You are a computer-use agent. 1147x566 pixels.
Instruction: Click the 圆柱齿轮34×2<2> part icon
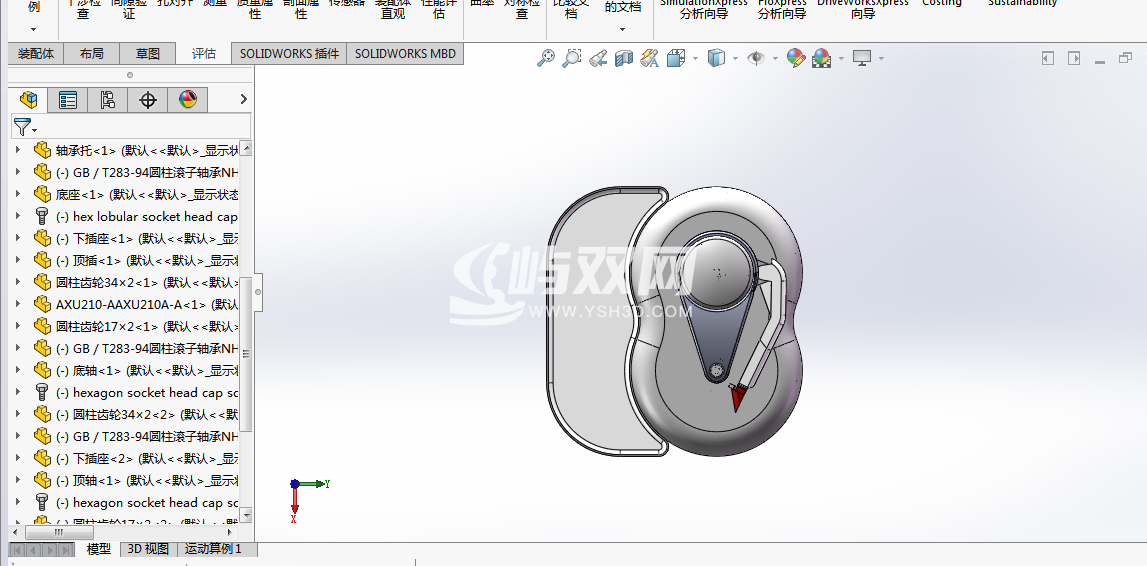[x=42, y=414]
